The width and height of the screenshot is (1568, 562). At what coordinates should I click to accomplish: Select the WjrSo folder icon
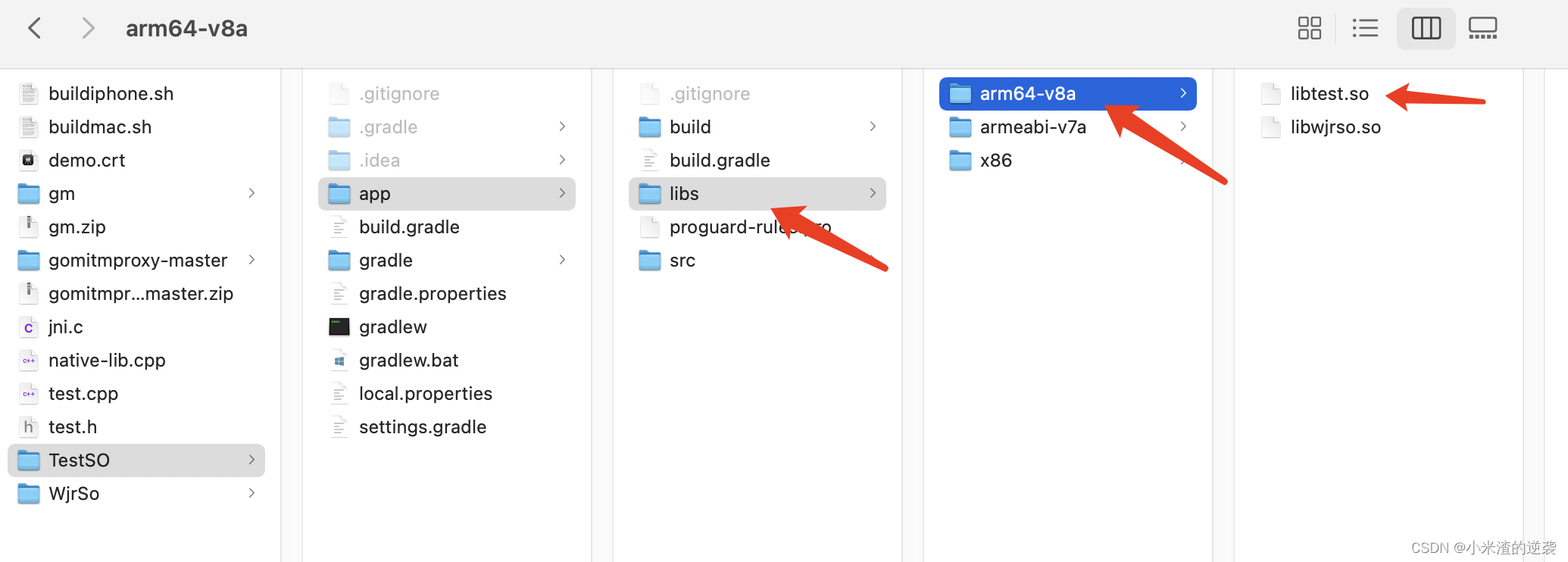tap(29, 494)
